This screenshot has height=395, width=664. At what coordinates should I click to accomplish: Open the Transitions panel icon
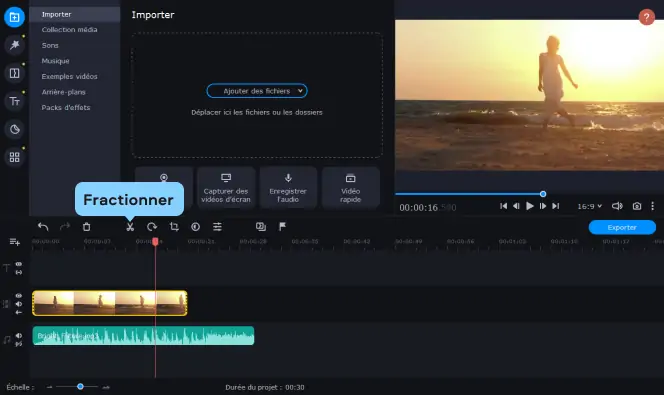(x=14, y=73)
